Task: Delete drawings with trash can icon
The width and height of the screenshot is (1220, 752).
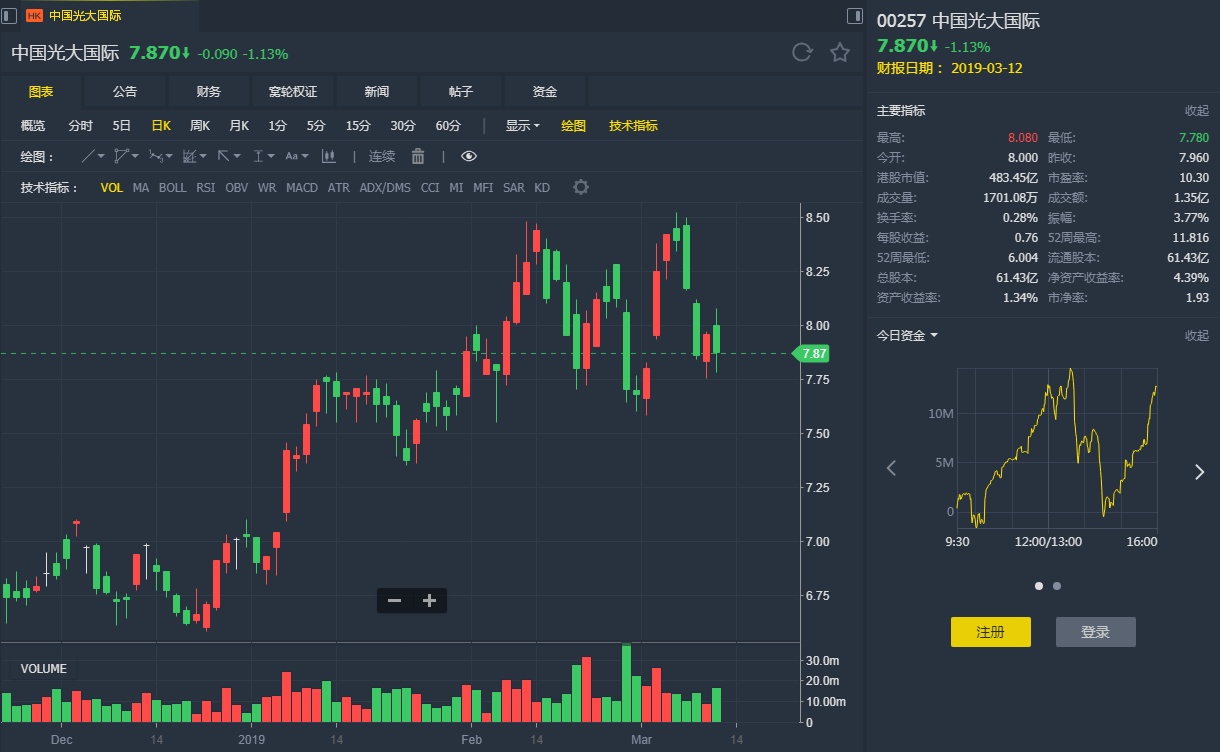Action: click(x=418, y=156)
